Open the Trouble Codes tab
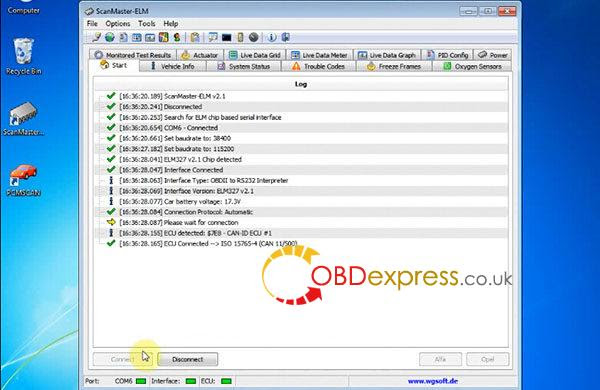600x390 pixels. pyautogui.click(x=318, y=66)
